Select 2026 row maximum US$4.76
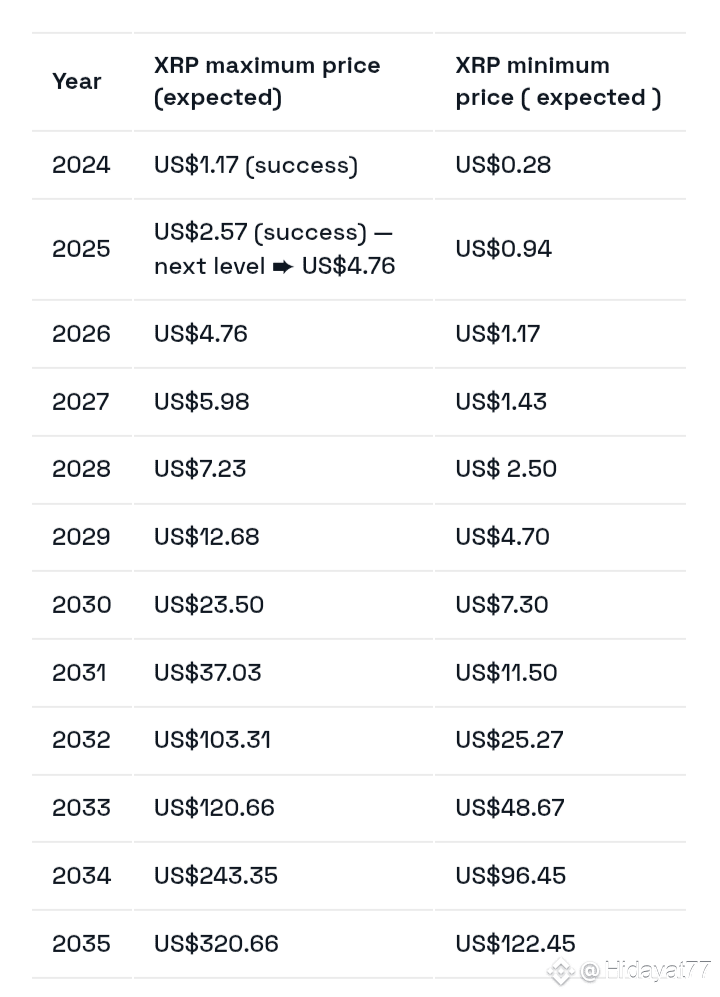Image resolution: width=720 pixels, height=997 pixels. click(x=201, y=334)
